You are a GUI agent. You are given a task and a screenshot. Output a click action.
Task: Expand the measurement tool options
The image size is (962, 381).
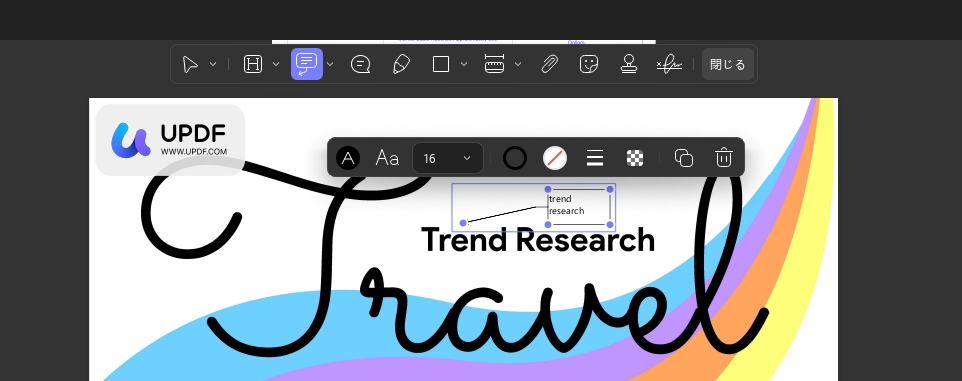[x=518, y=64]
